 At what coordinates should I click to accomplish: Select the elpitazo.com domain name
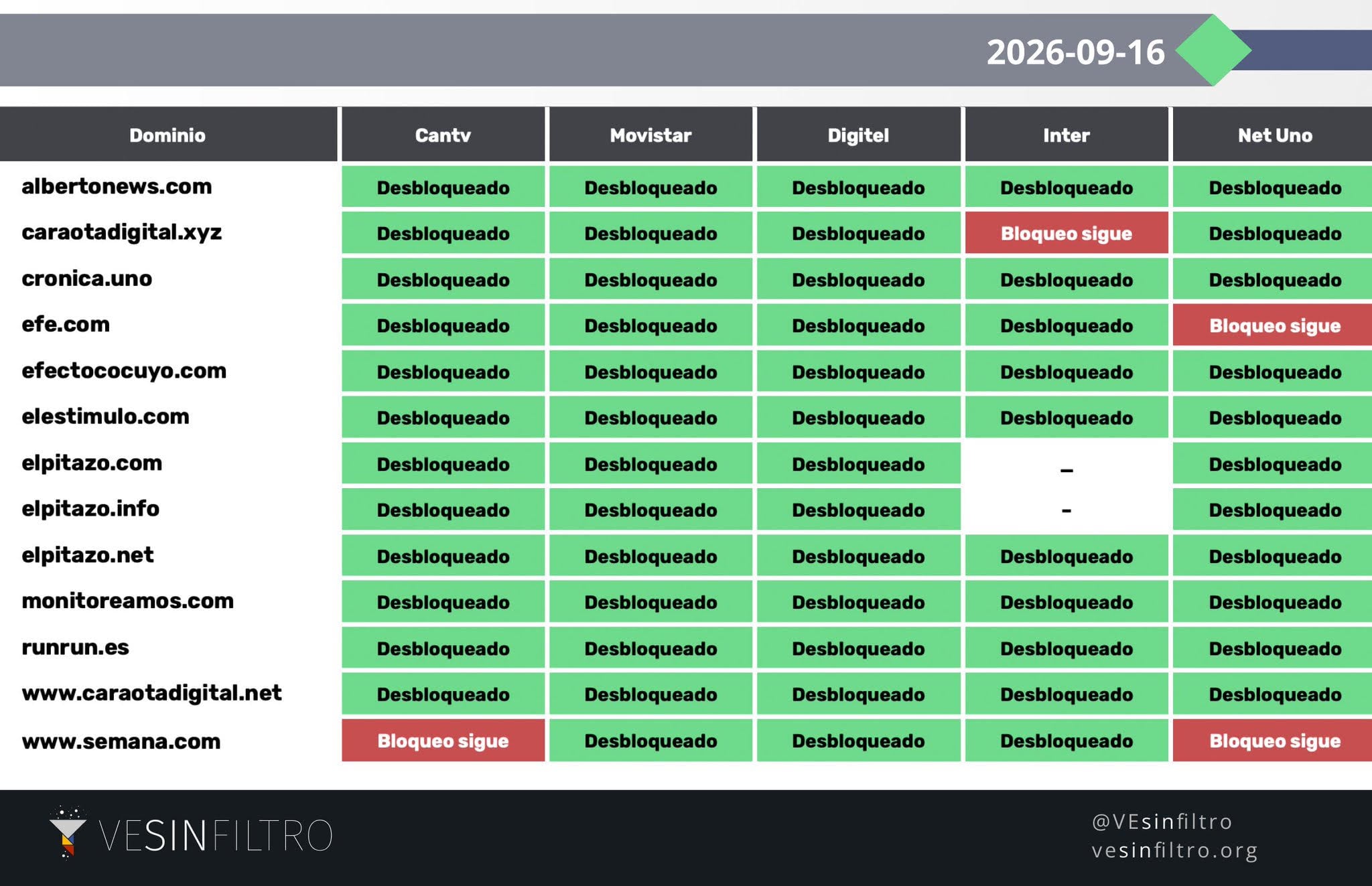point(92,463)
